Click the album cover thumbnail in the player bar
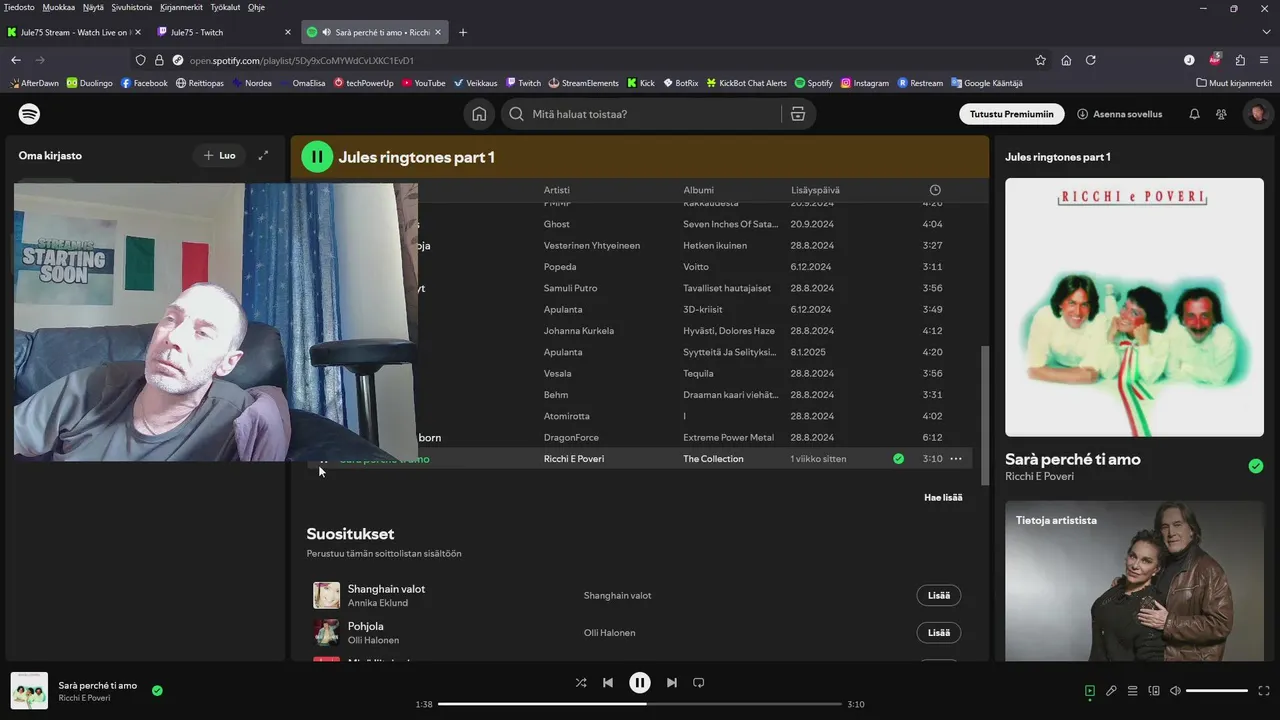This screenshot has width=1280, height=720. pos(29,691)
